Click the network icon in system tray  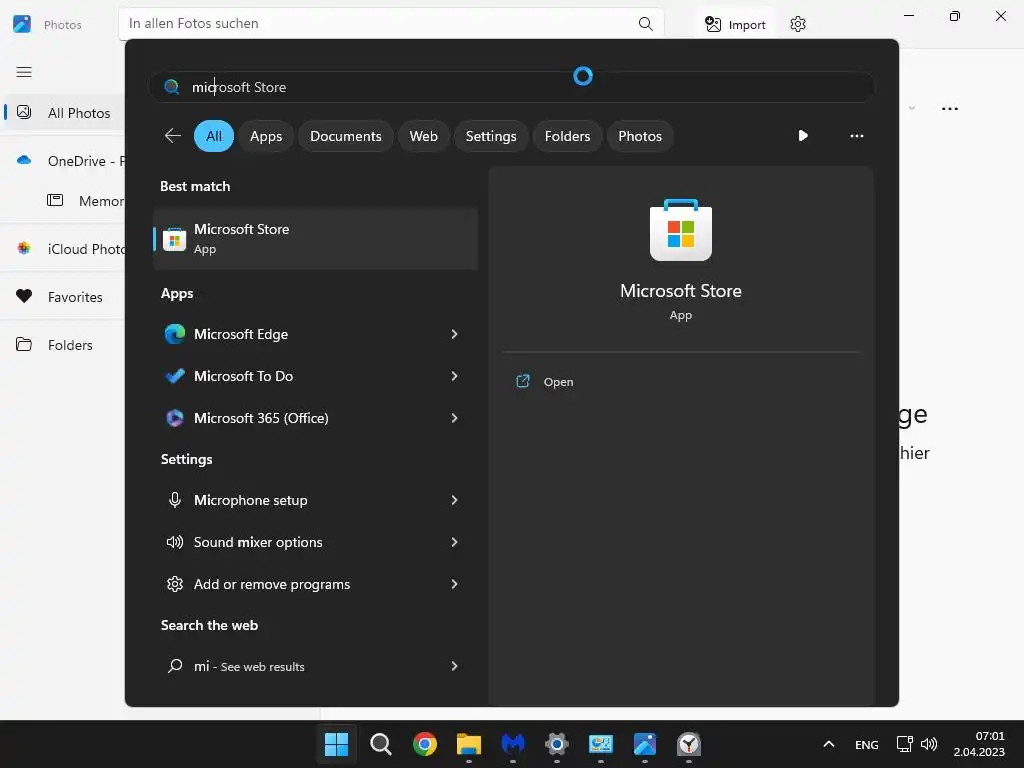[904, 744]
